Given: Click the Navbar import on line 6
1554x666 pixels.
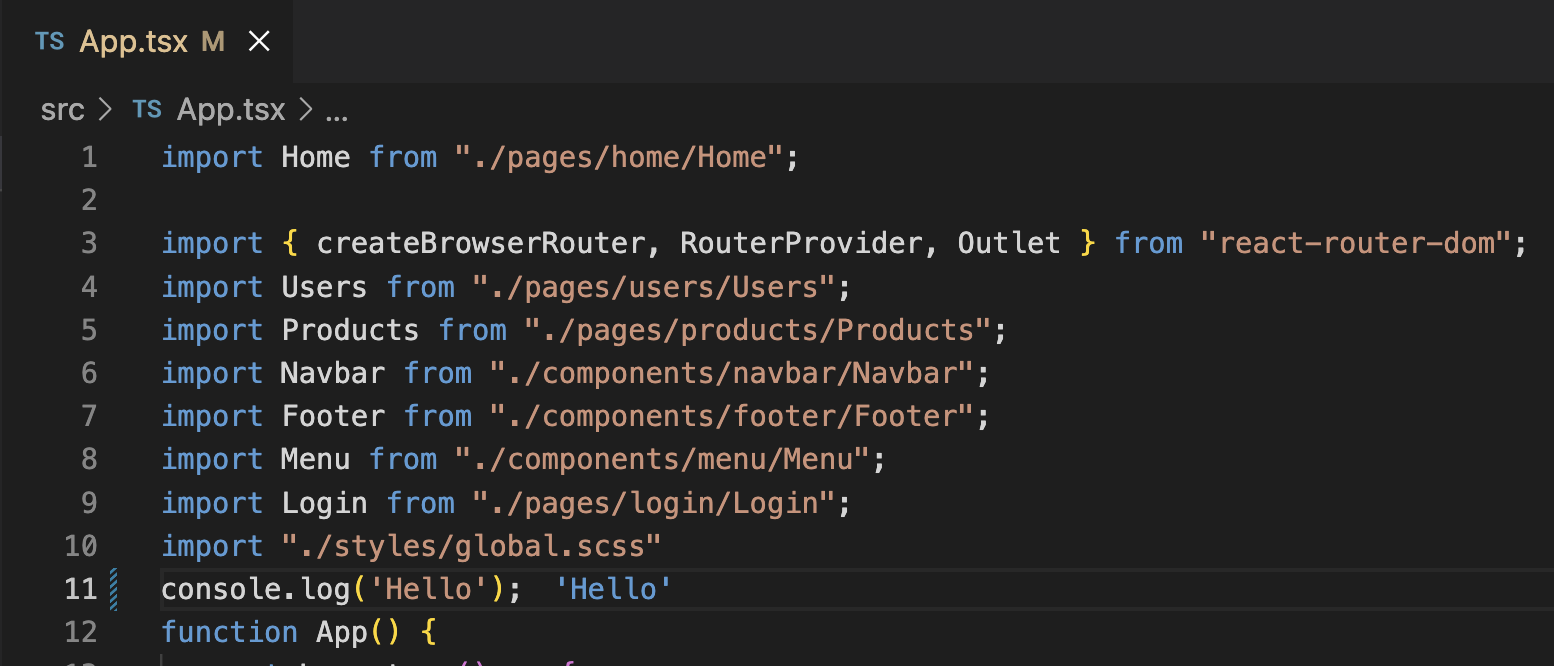Looking at the screenshot, I should point(330,372).
